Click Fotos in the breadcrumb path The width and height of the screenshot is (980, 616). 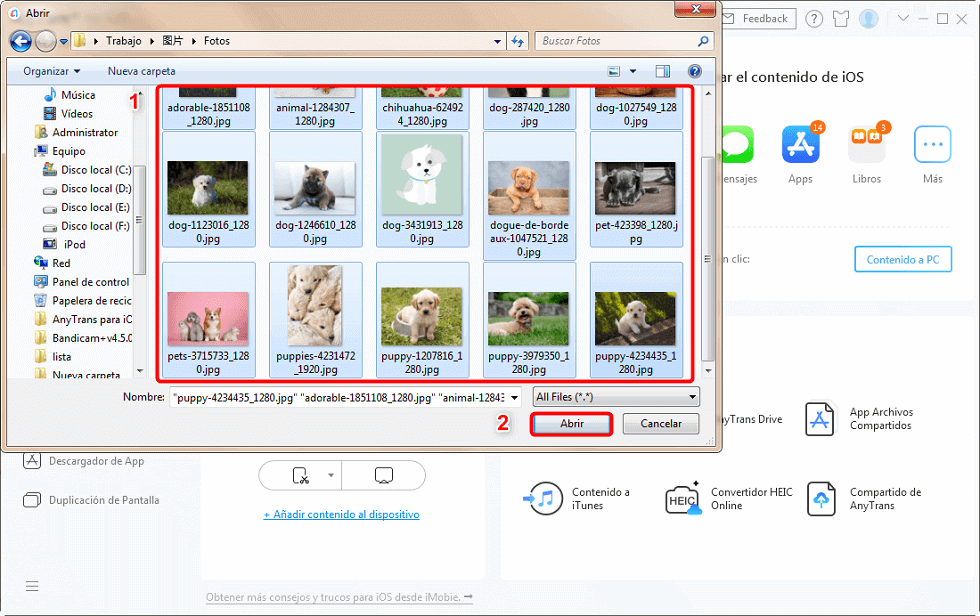coord(217,41)
